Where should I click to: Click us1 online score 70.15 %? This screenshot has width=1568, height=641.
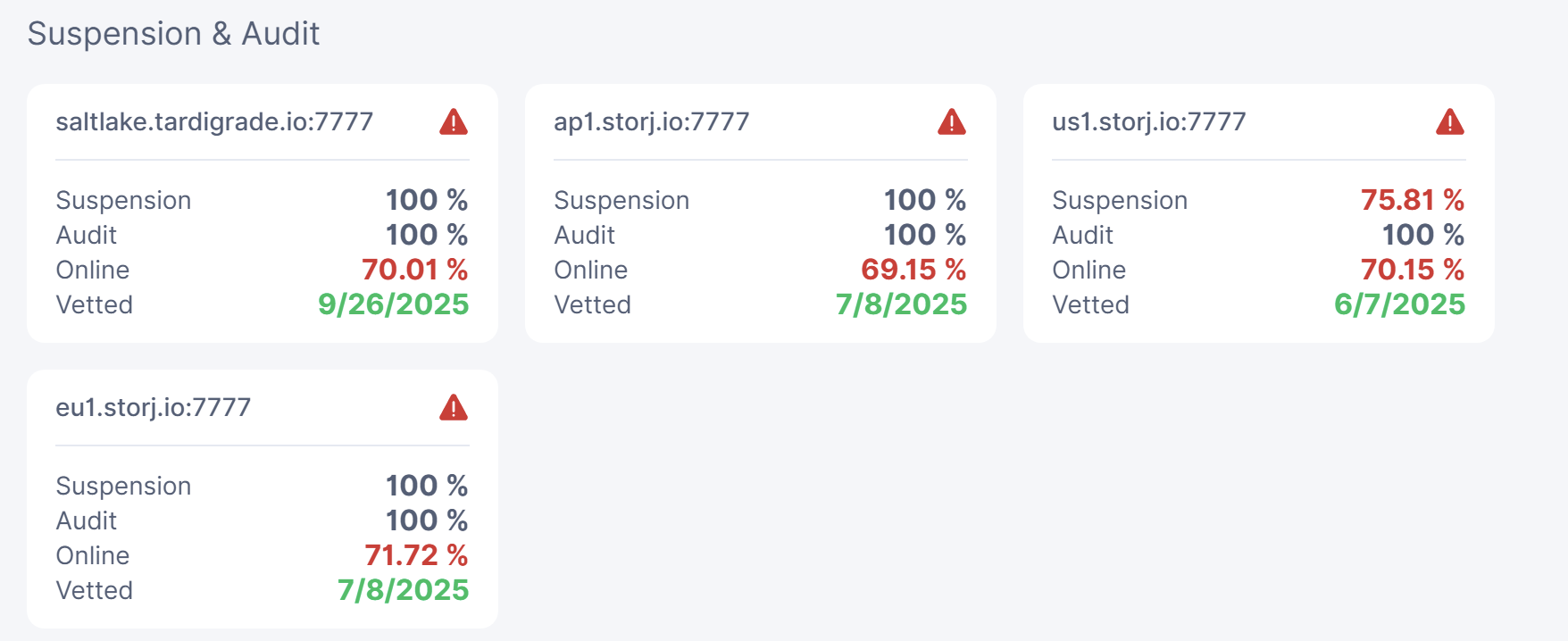point(1412,270)
